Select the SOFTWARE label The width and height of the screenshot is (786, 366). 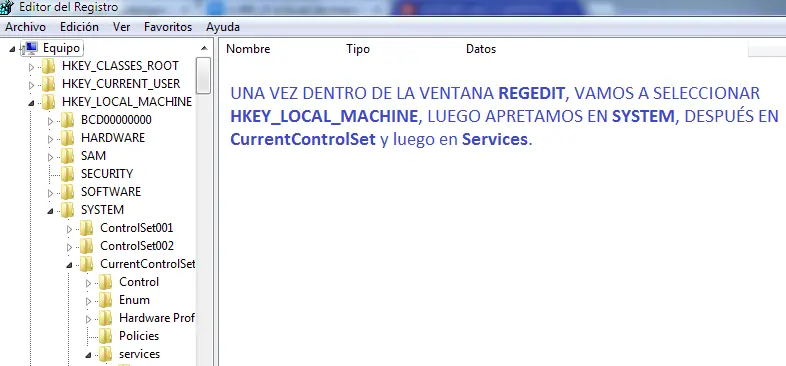click(111, 192)
